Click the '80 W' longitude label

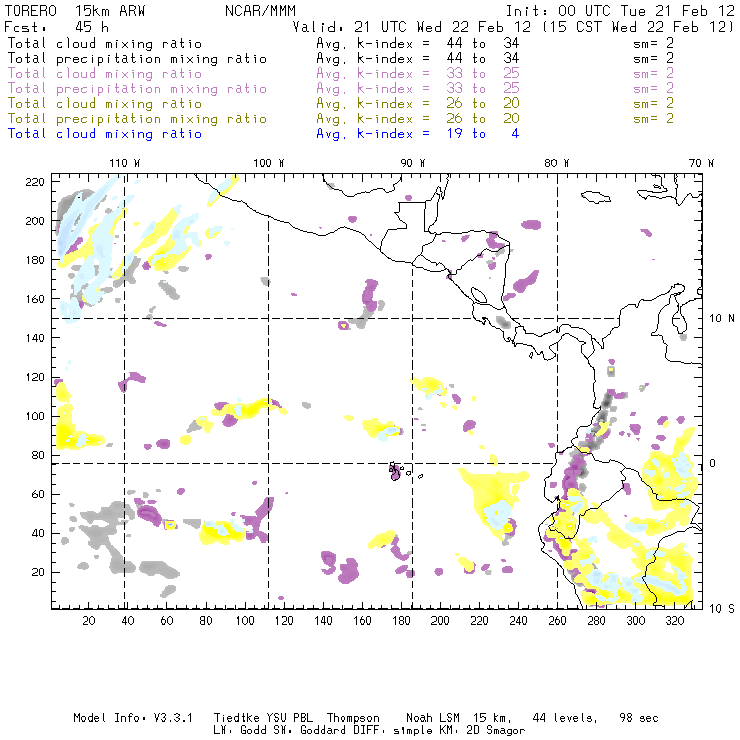click(556, 163)
